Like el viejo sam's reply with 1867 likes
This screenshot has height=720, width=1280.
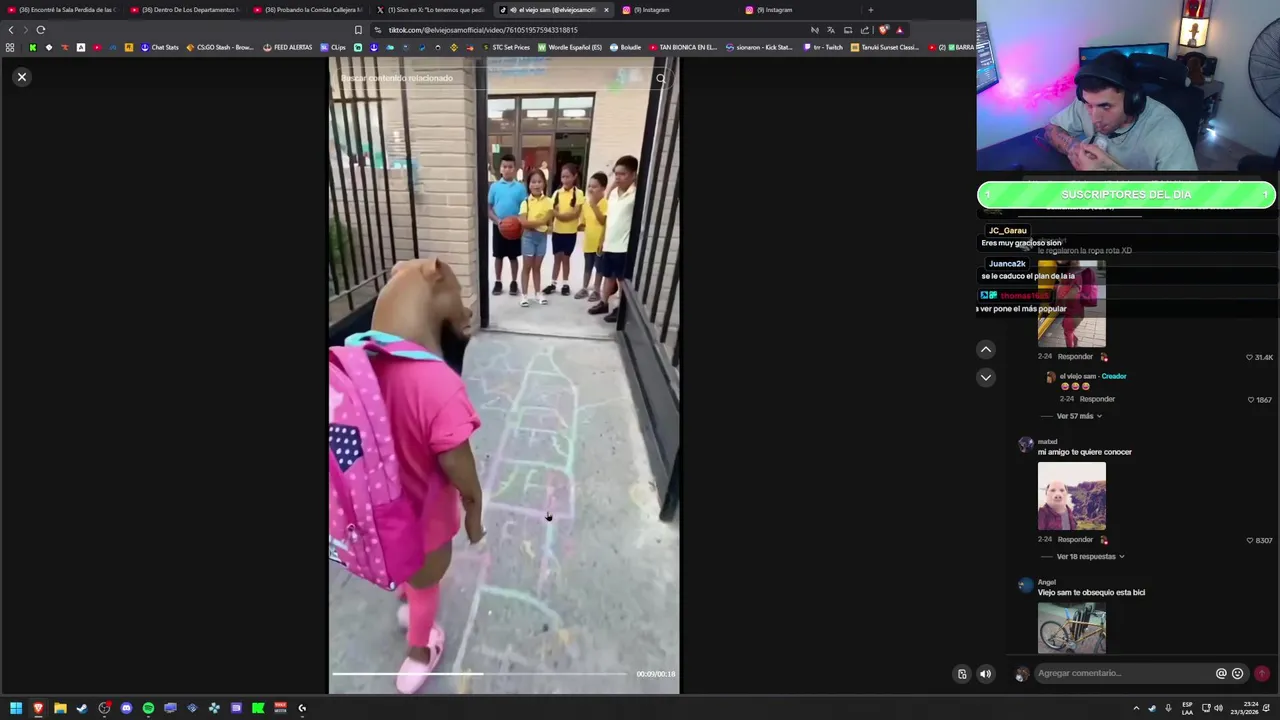1251,399
